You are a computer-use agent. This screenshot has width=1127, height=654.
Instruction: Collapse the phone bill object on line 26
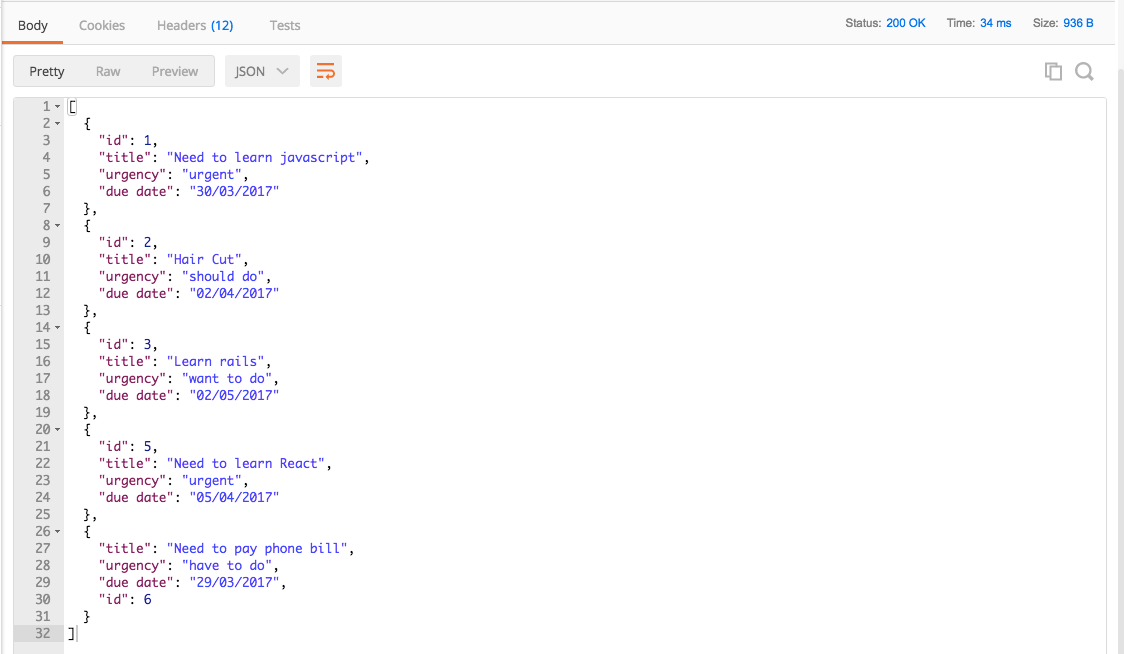tap(55, 531)
